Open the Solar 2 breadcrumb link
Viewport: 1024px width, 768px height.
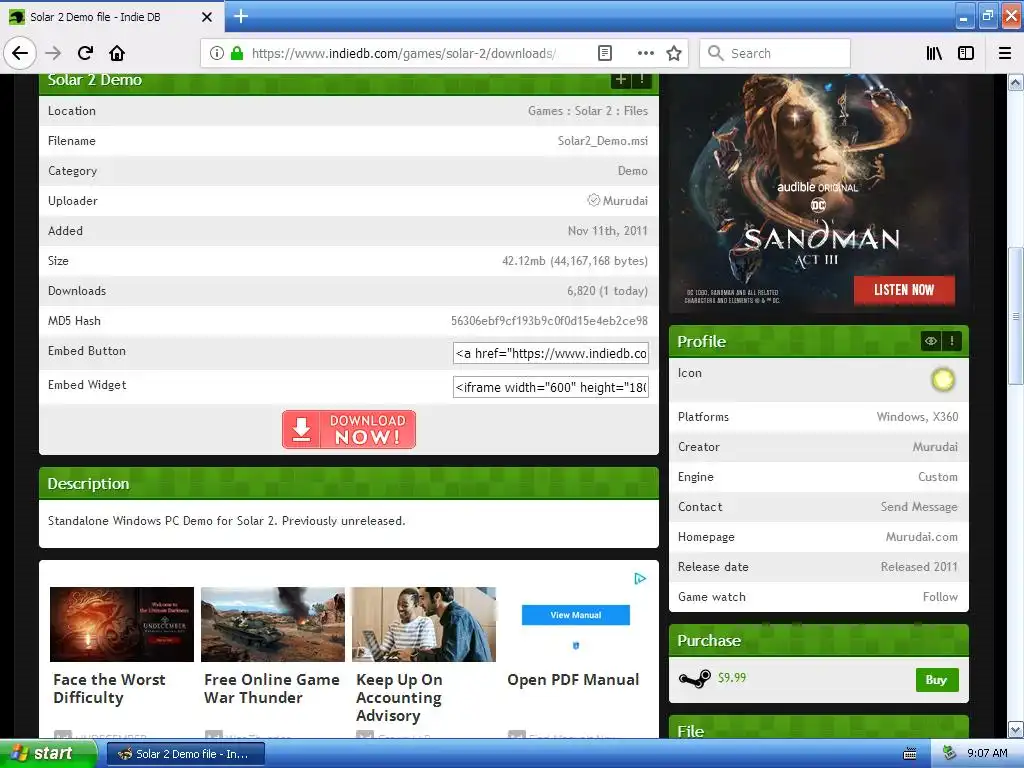[x=593, y=111]
